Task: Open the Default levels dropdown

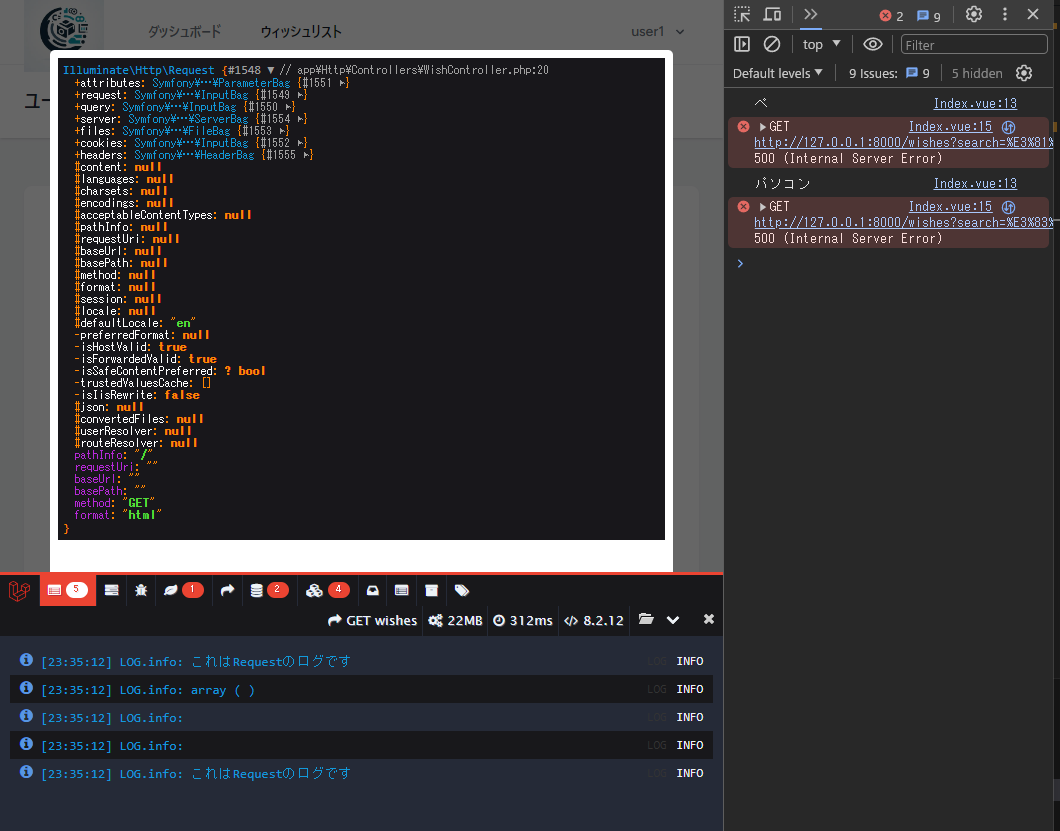Action: (778, 73)
